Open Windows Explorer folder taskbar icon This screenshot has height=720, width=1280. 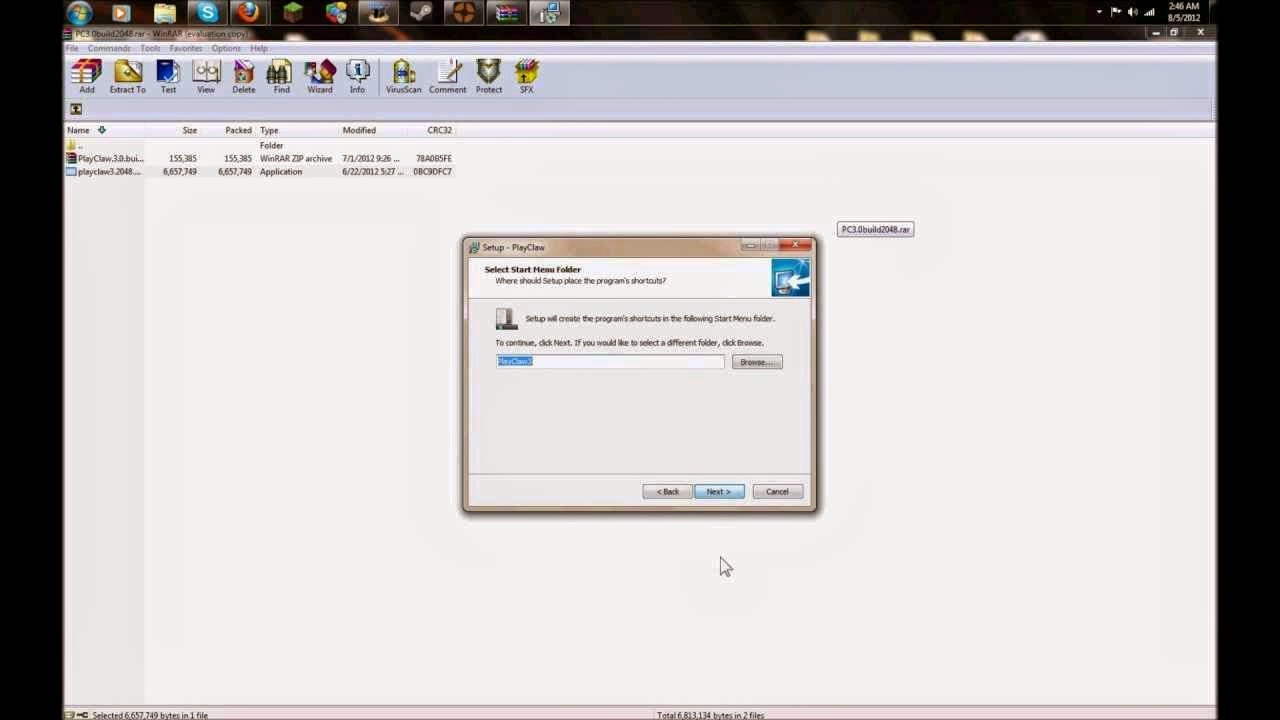pyautogui.click(x=165, y=13)
